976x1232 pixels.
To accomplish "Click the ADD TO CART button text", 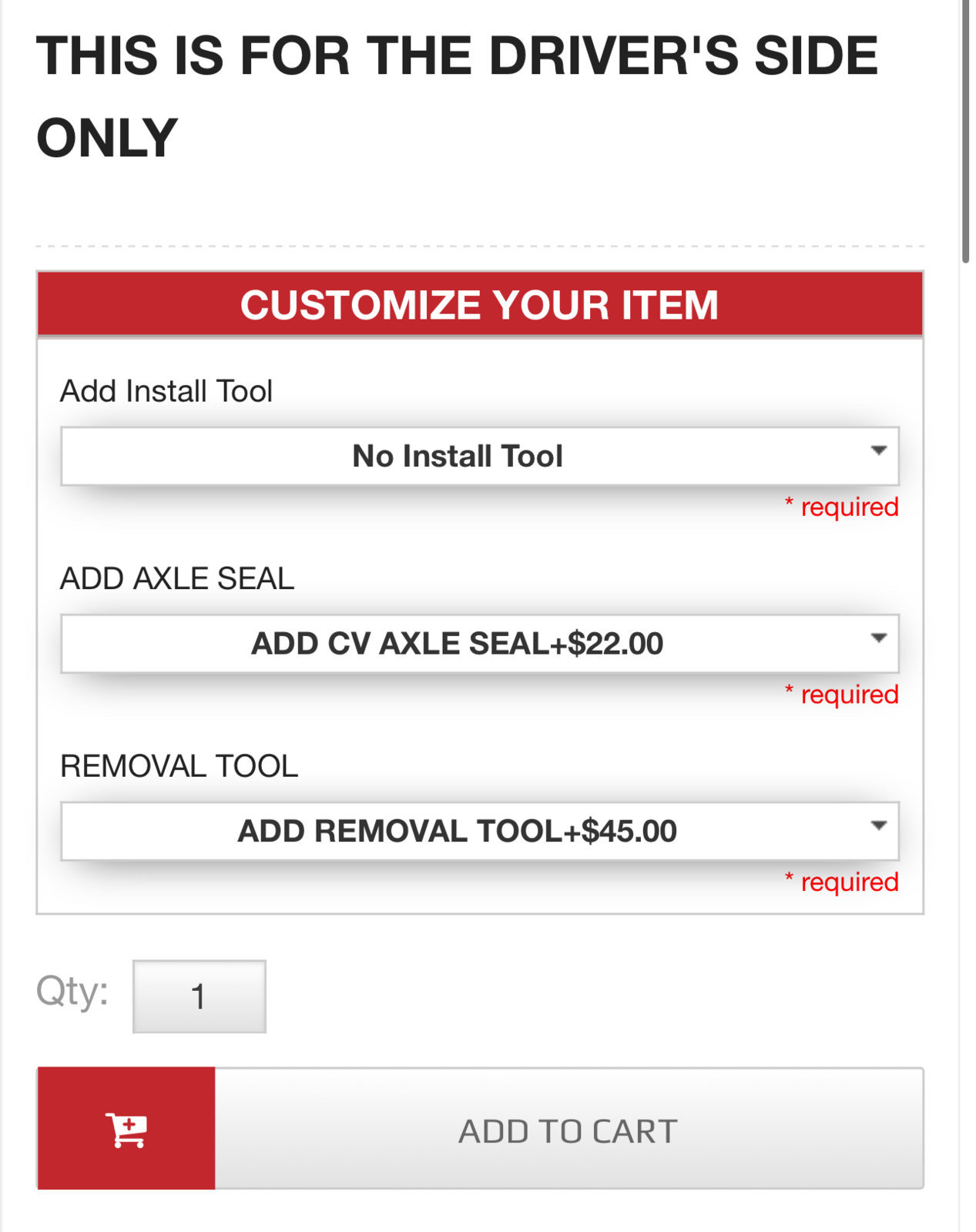I will tap(568, 1131).
